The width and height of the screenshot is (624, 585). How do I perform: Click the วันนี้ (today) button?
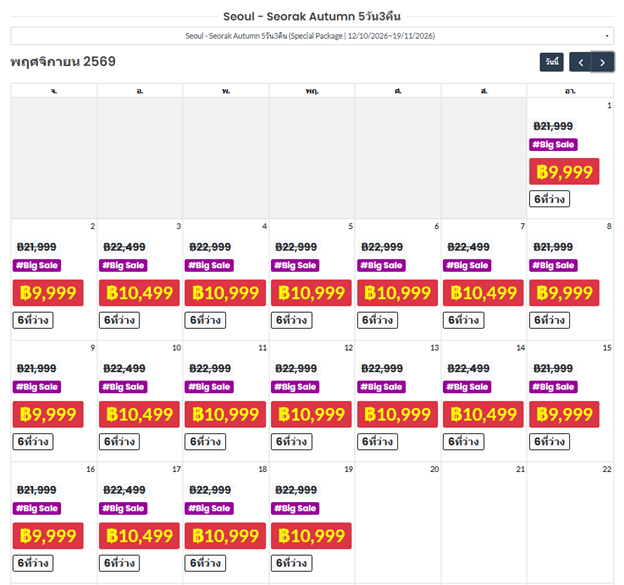coord(552,62)
